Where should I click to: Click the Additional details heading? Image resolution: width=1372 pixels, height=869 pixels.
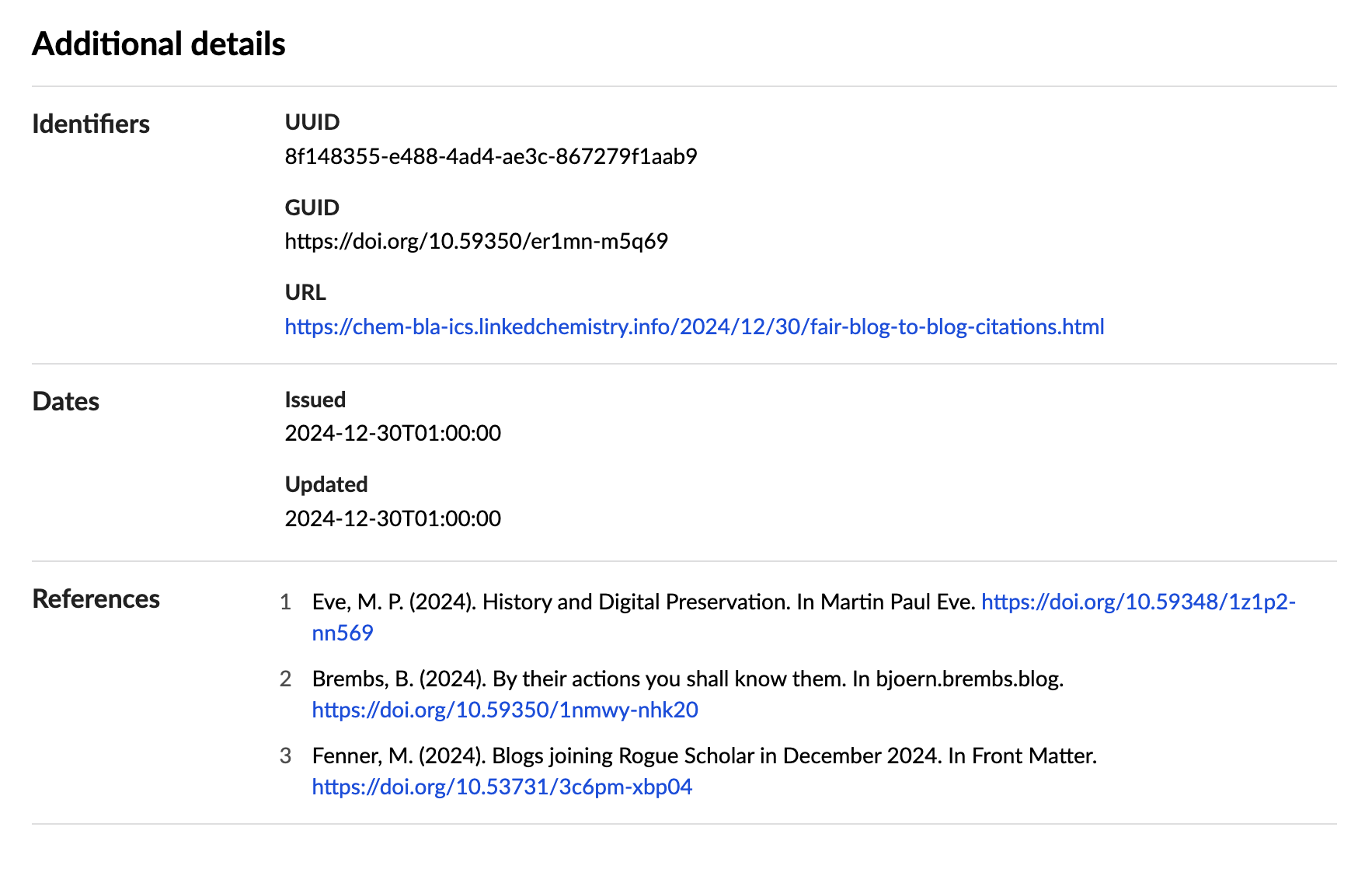158,44
